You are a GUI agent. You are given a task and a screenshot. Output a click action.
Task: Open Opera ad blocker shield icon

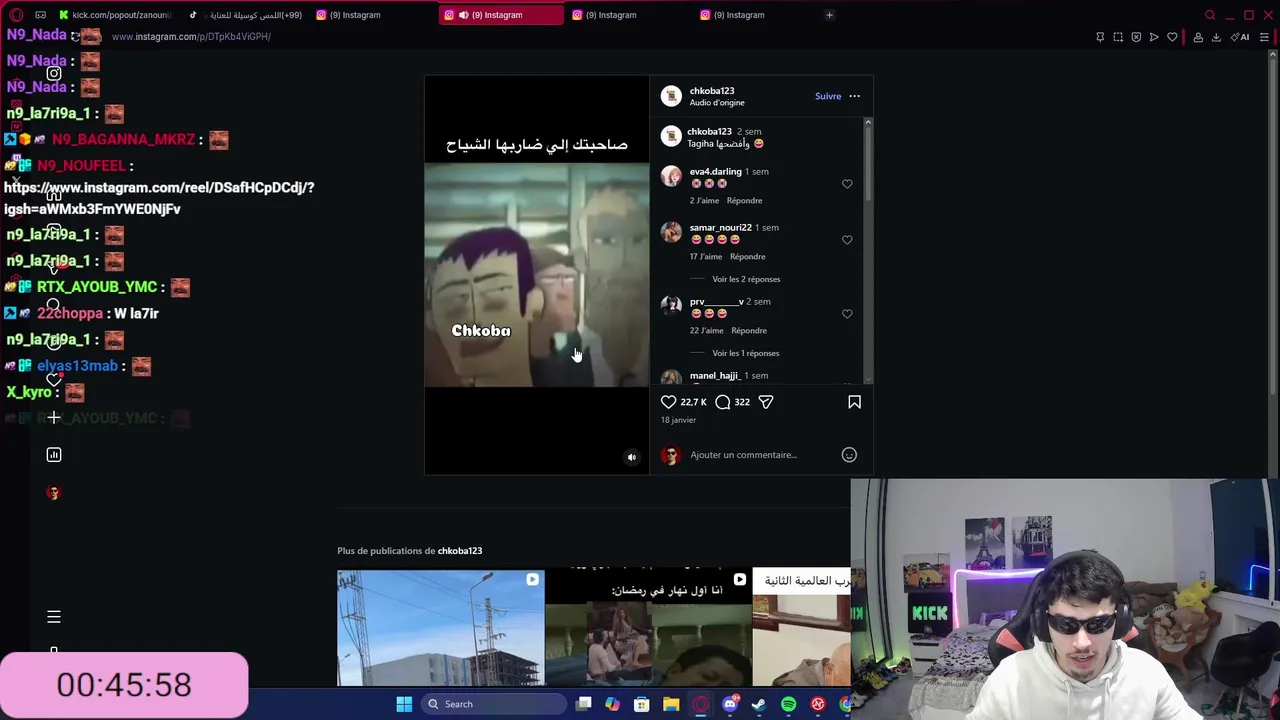1136,37
